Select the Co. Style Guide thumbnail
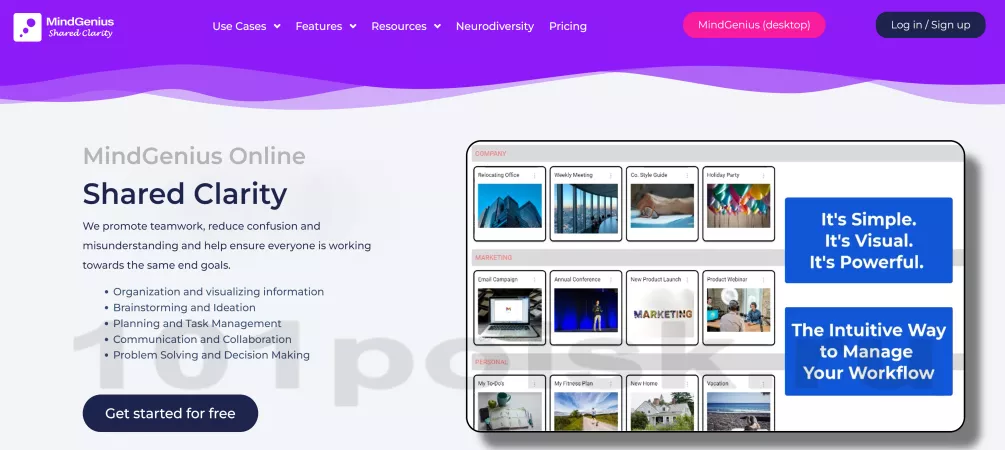The width and height of the screenshot is (1005, 450). 662,206
